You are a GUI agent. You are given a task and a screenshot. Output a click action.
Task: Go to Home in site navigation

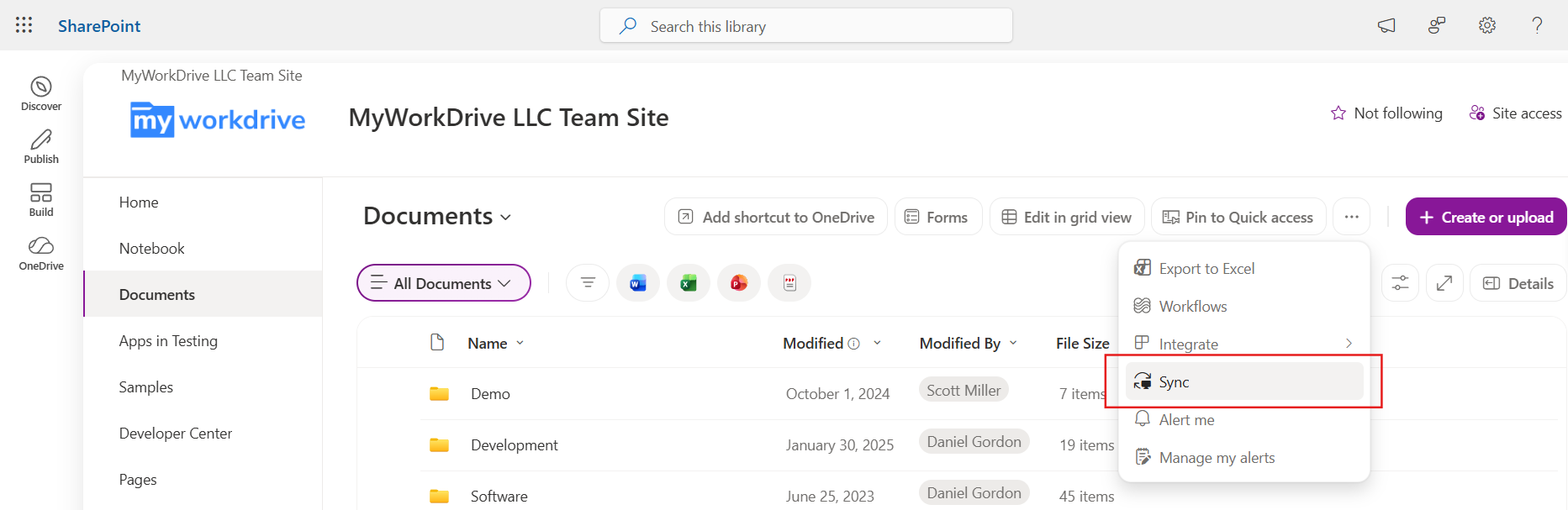(139, 202)
